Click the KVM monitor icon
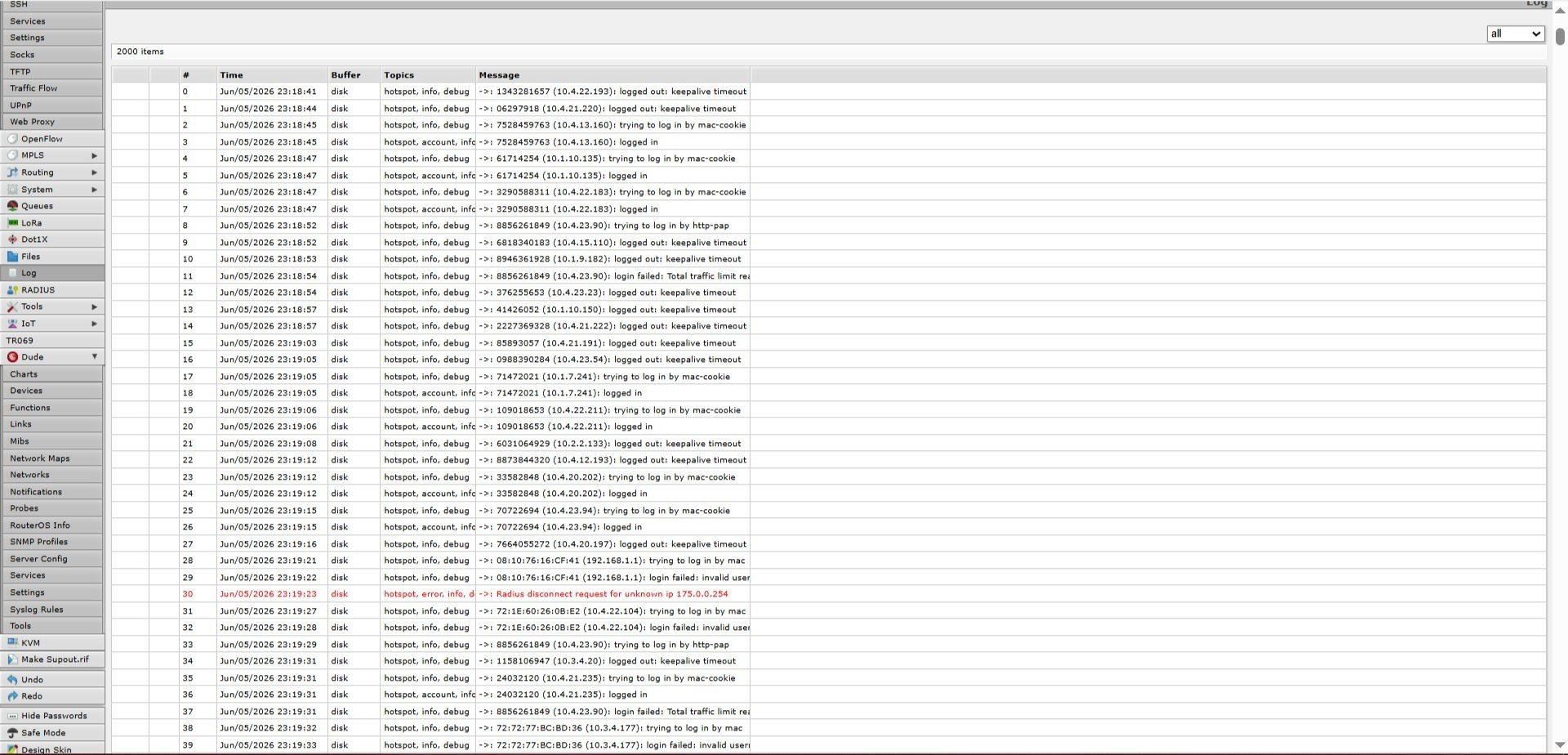This screenshot has width=1568, height=755. click(x=12, y=643)
